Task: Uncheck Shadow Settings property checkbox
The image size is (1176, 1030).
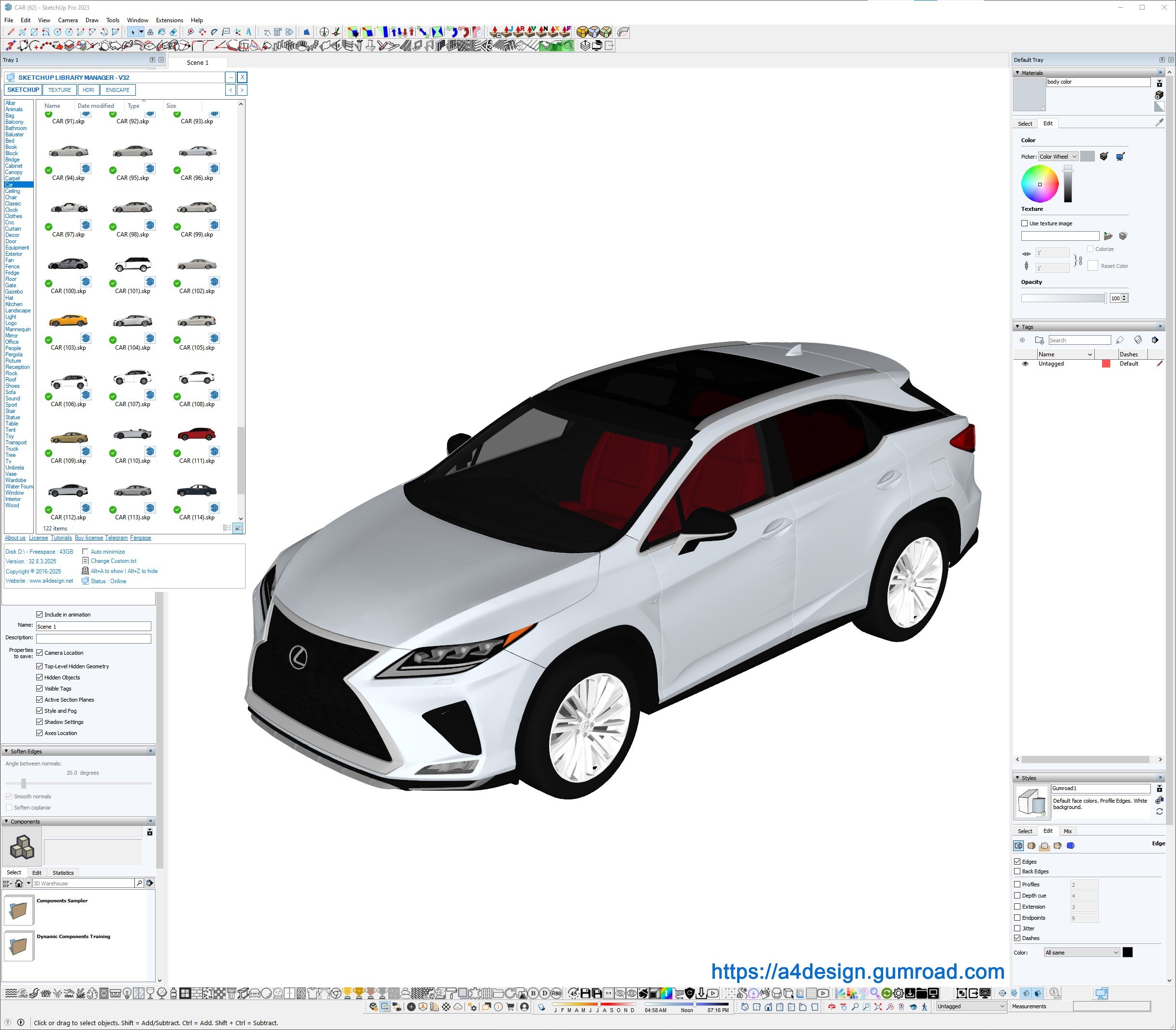Action: (40, 722)
